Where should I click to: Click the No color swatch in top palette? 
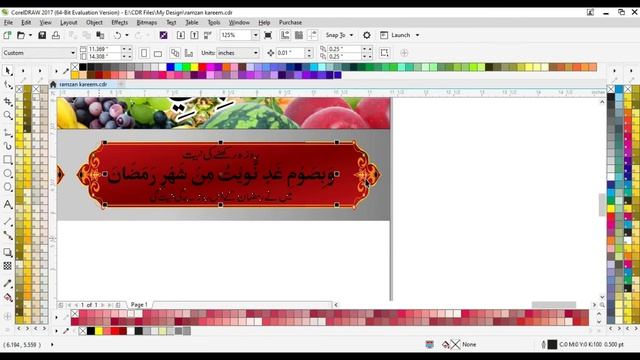pyautogui.click(x=75, y=67)
